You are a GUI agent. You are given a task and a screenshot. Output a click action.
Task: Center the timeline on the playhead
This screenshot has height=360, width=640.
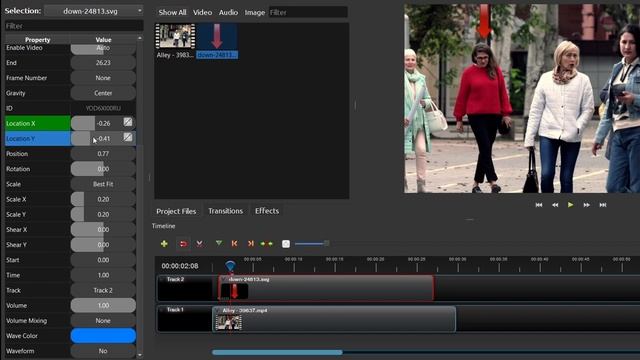267,244
